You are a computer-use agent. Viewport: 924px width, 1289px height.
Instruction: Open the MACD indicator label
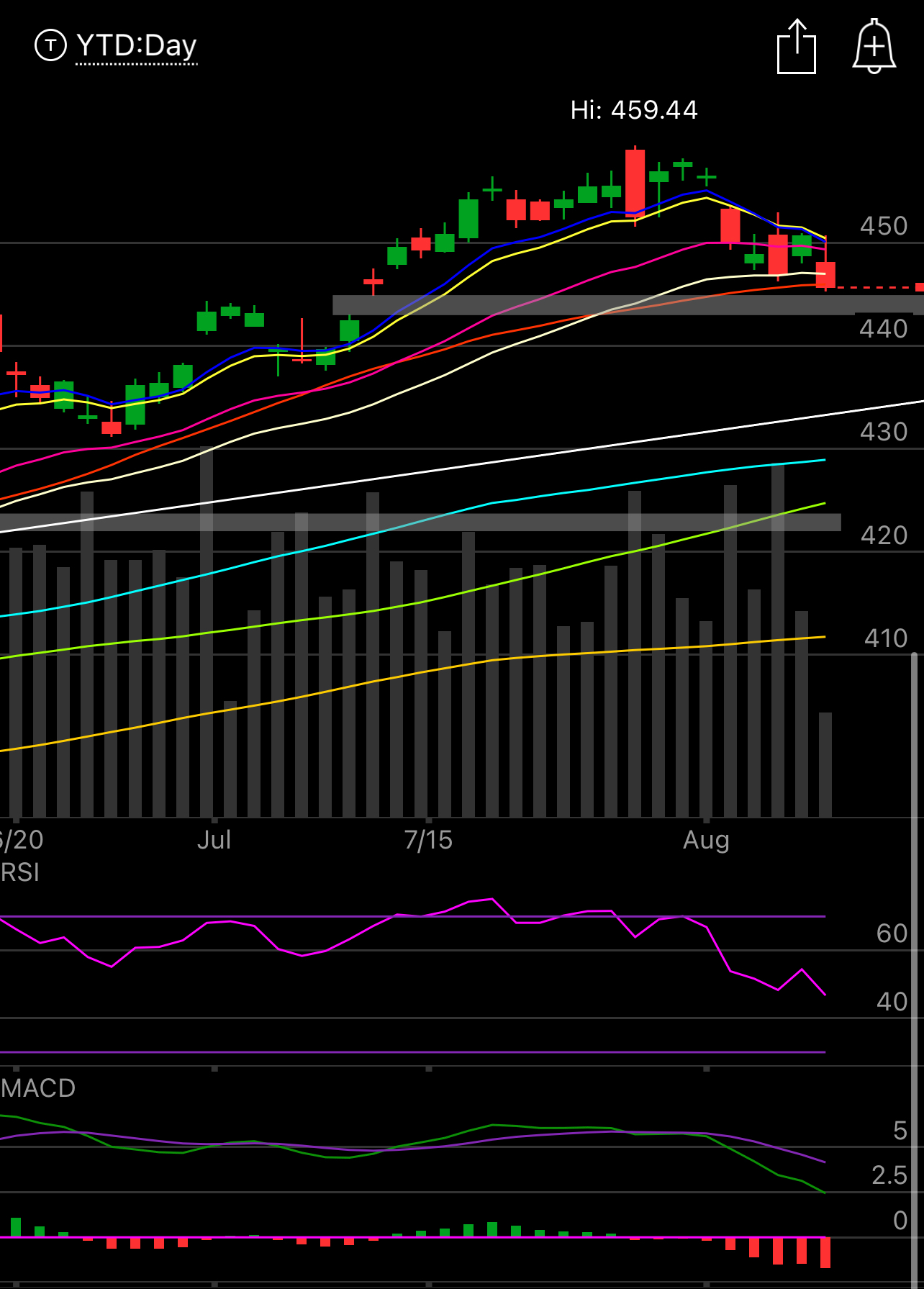point(37,1087)
